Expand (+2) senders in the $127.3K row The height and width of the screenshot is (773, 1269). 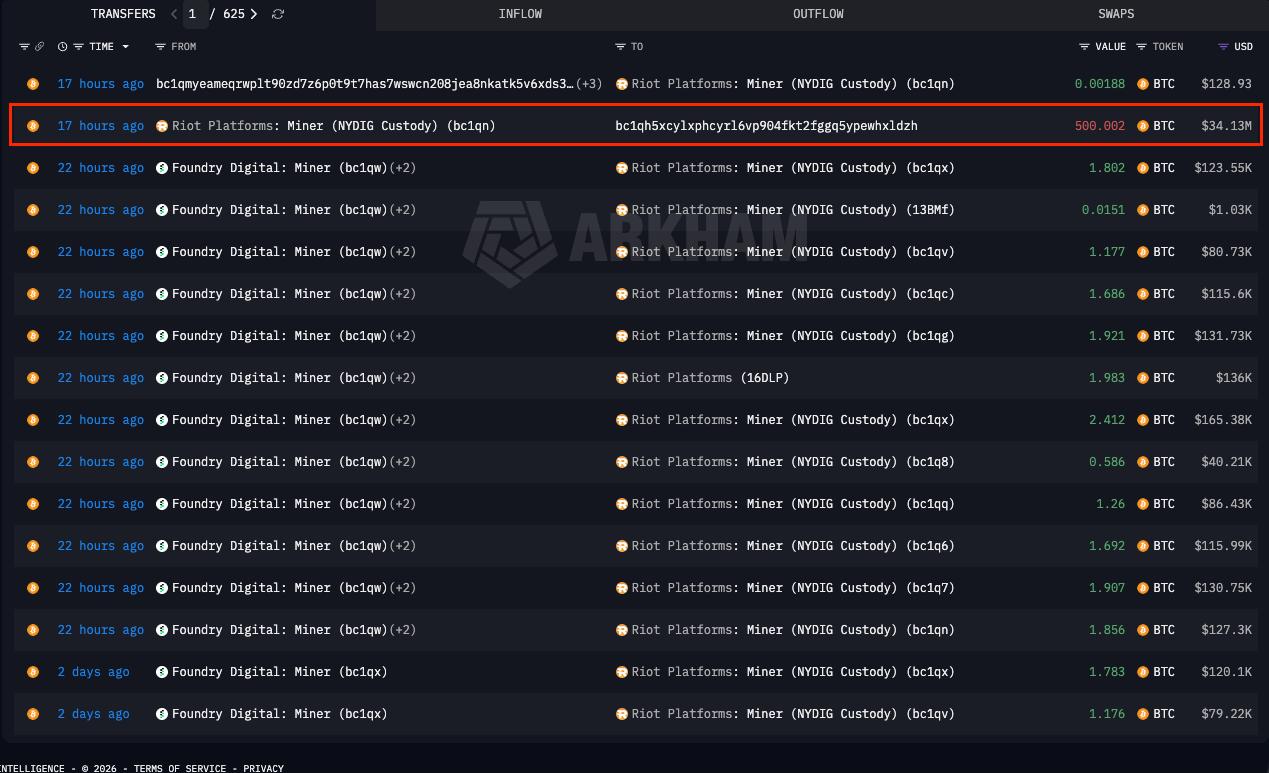coord(403,630)
